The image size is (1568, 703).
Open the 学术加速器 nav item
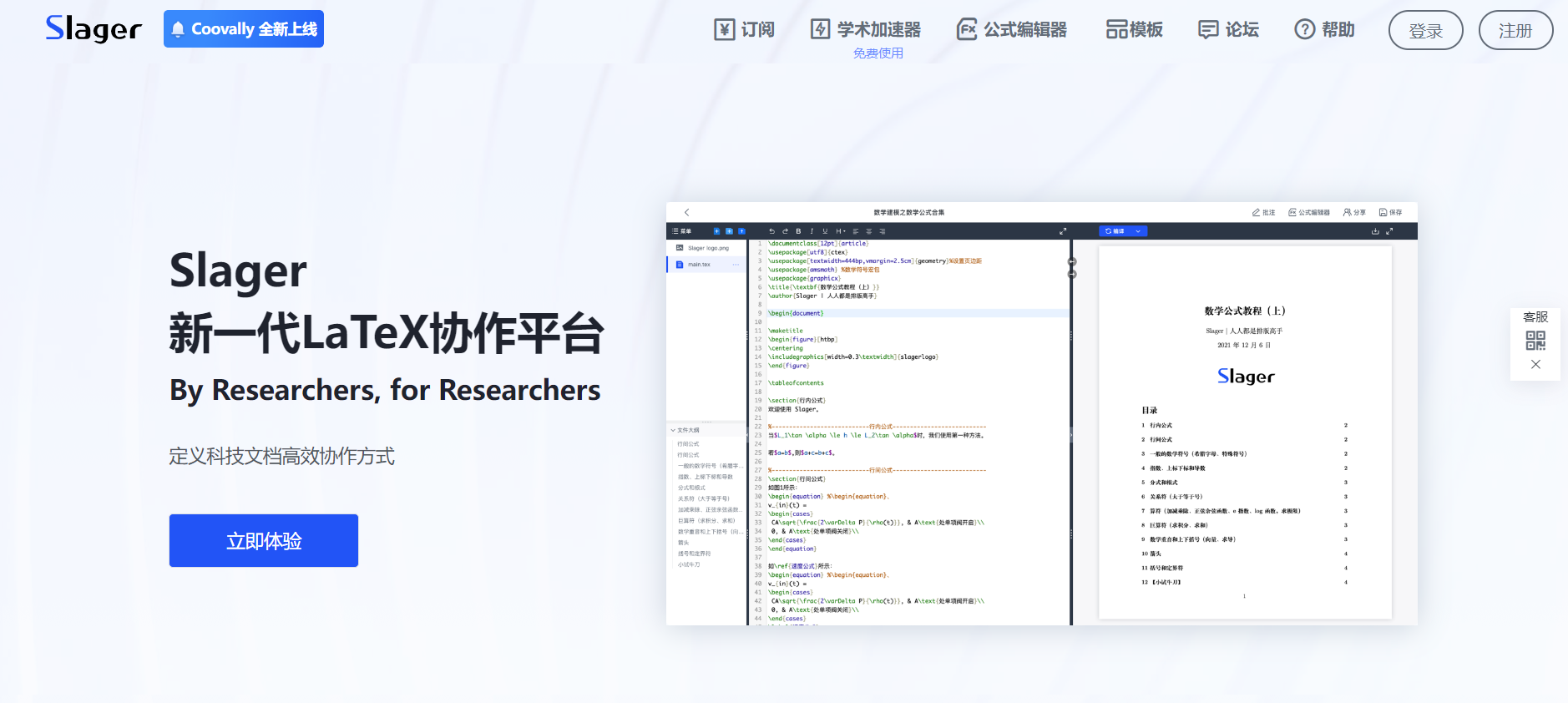coord(866,30)
